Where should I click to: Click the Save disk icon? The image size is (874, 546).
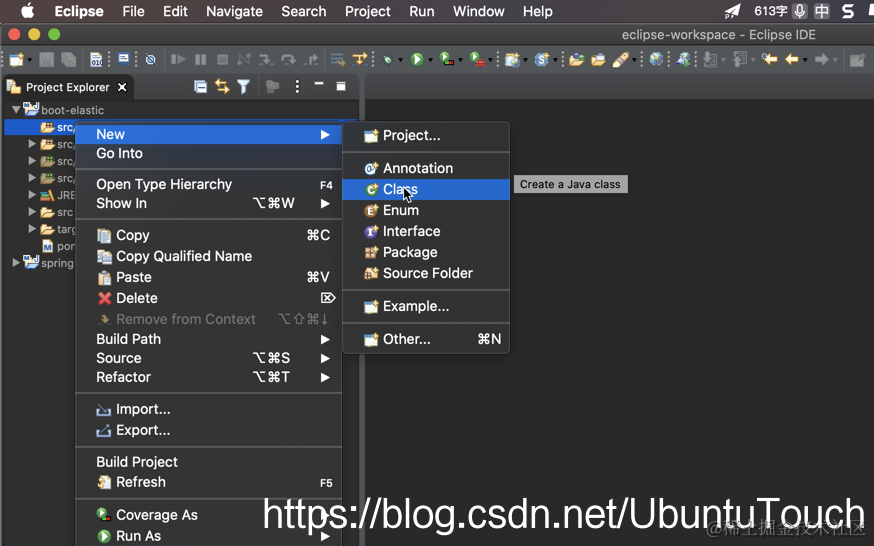point(46,59)
